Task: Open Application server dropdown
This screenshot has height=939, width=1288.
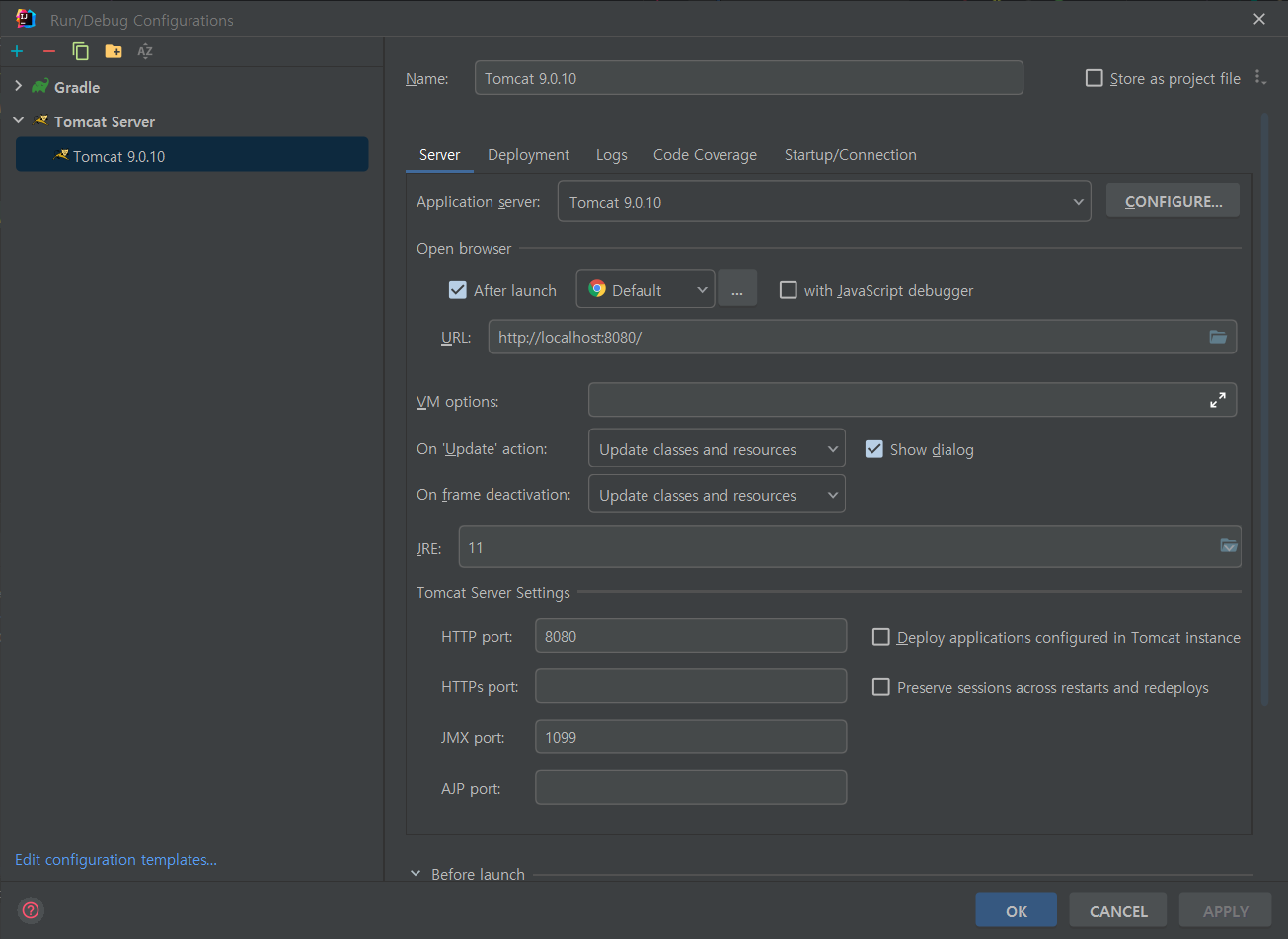Action: tap(824, 201)
